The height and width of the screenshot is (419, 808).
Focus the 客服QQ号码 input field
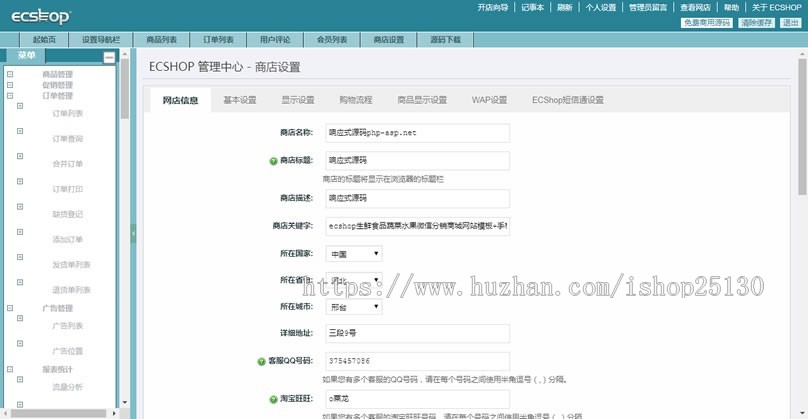pyautogui.click(x=417, y=361)
